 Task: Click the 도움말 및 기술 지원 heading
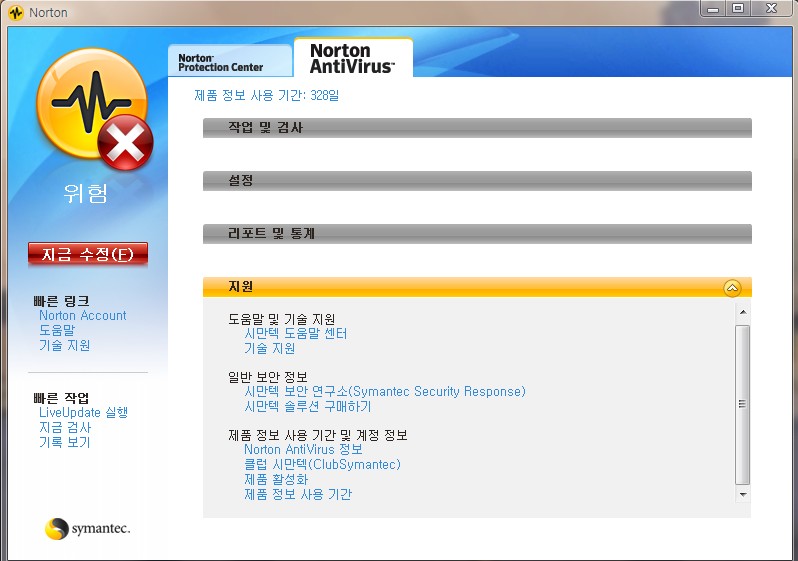click(x=281, y=319)
